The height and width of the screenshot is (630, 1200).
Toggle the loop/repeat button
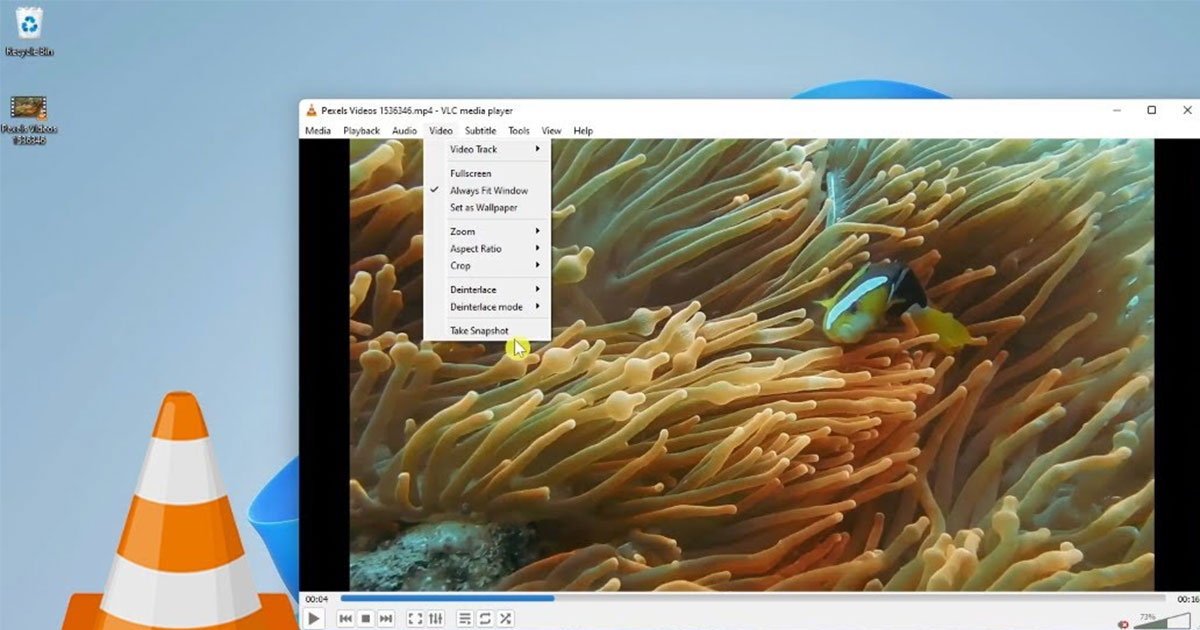485,619
